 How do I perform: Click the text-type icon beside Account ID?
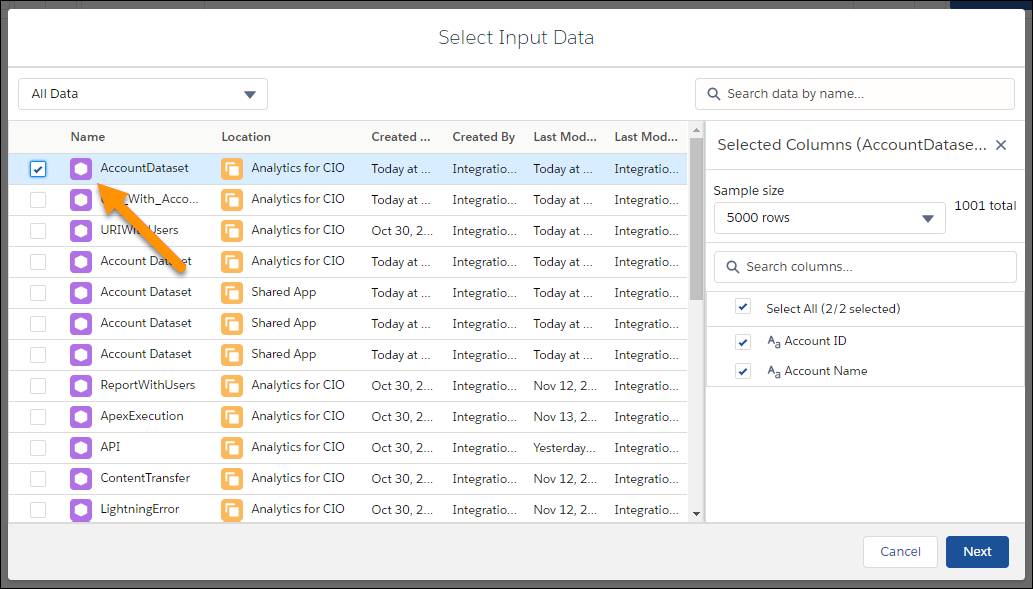coord(773,341)
